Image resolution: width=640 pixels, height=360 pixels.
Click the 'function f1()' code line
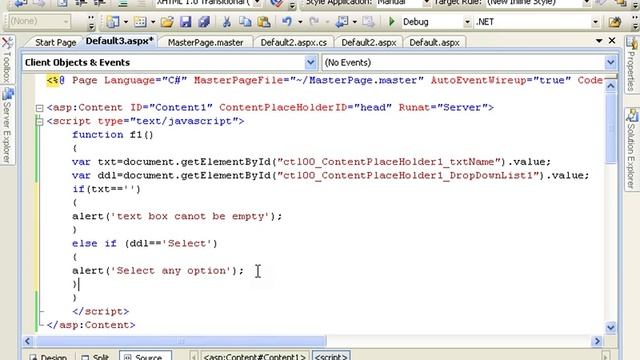(113, 135)
